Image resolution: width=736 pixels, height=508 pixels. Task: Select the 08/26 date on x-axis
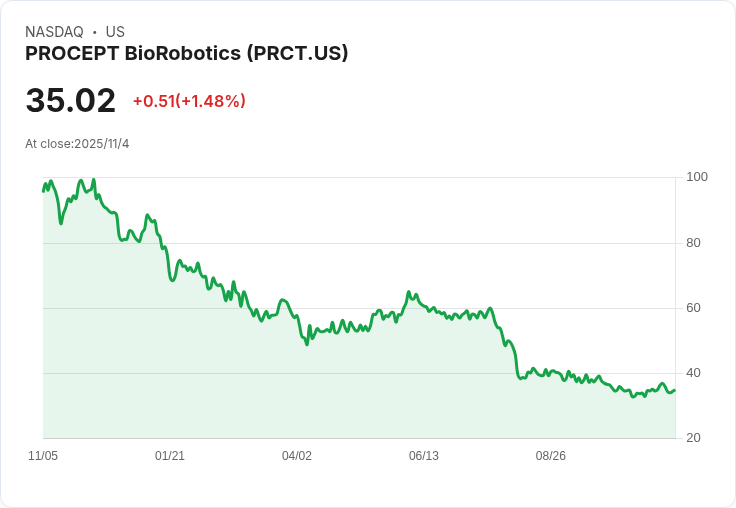pyautogui.click(x=551, y=456)
